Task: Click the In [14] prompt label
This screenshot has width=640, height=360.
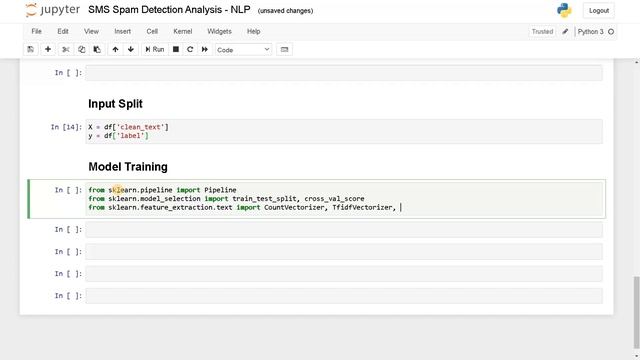Action: [66, 127]
